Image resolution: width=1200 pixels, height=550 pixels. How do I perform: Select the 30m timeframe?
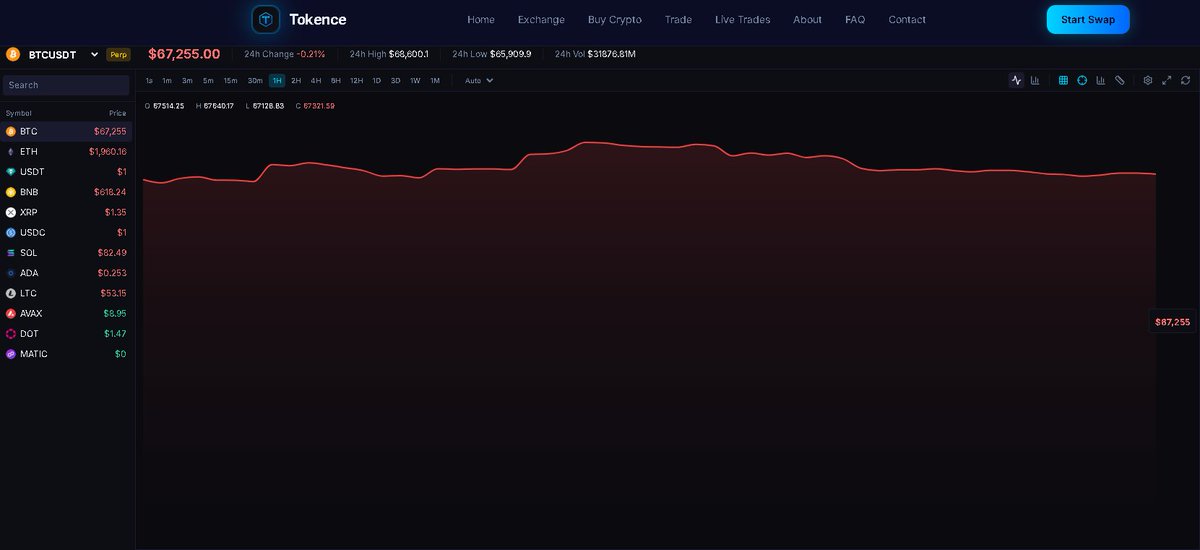[255, 80]
